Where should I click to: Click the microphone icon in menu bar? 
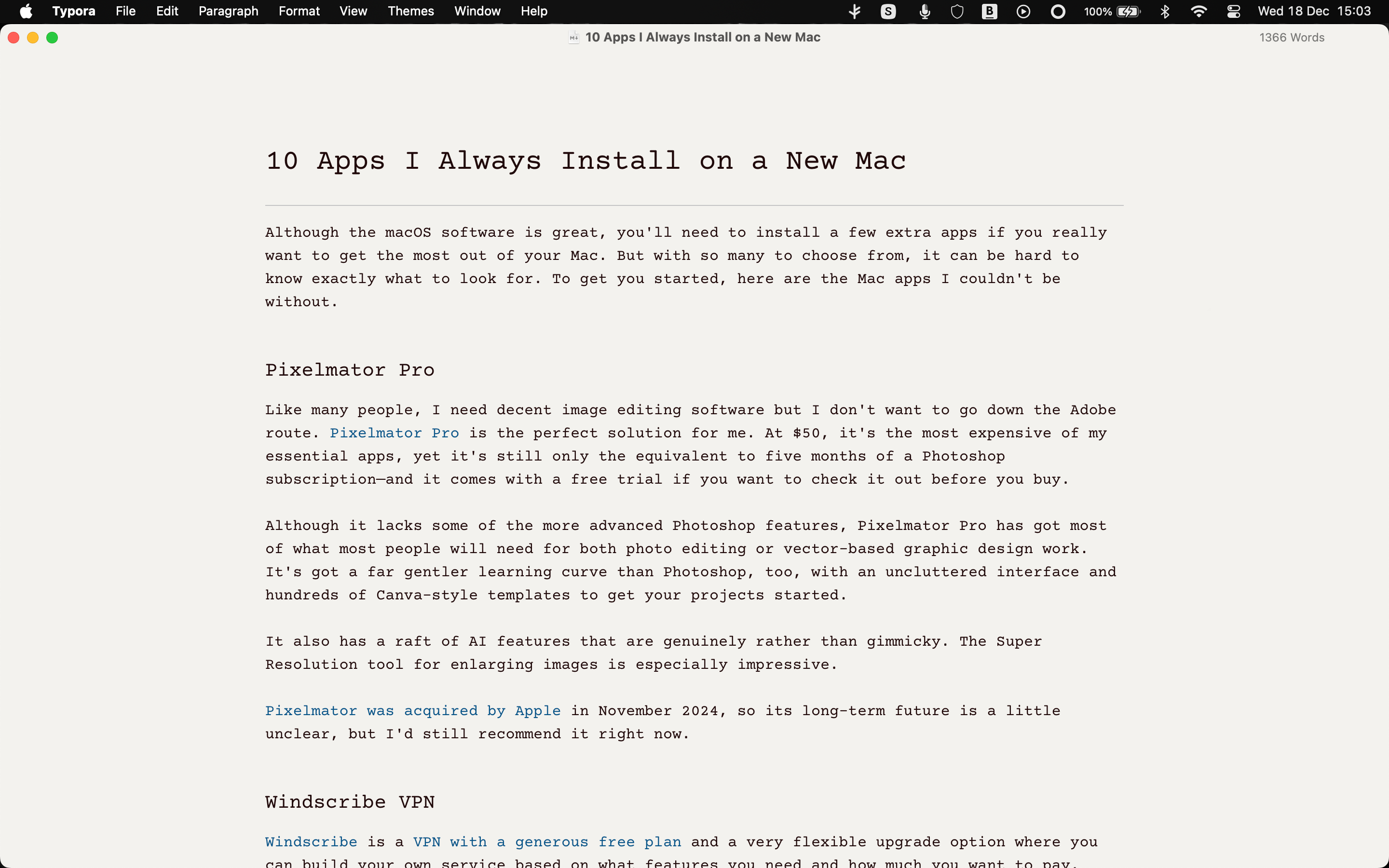point(923,12)
